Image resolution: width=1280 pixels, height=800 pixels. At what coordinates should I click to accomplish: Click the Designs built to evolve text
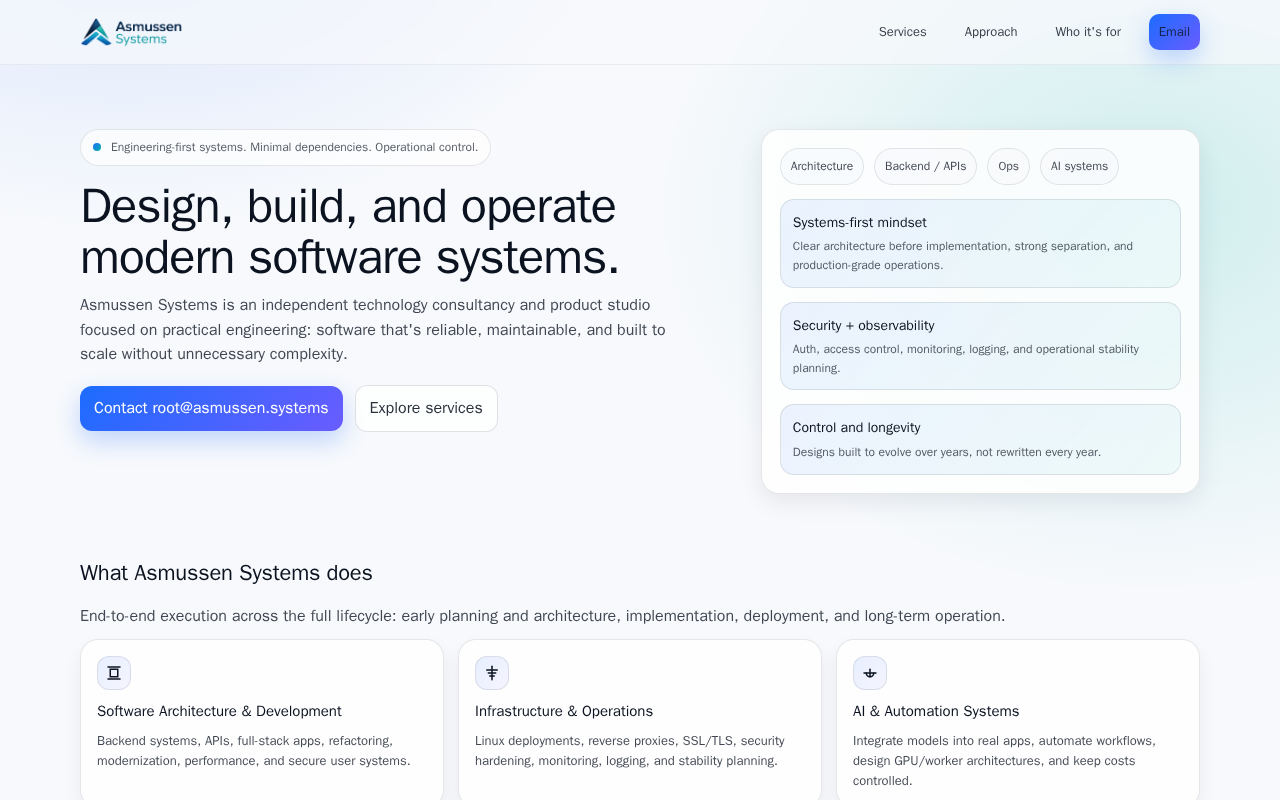click(947, 452)
